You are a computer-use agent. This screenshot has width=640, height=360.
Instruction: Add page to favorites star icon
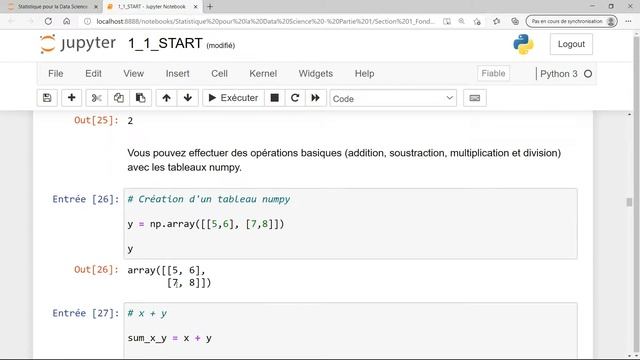point(477,21)
